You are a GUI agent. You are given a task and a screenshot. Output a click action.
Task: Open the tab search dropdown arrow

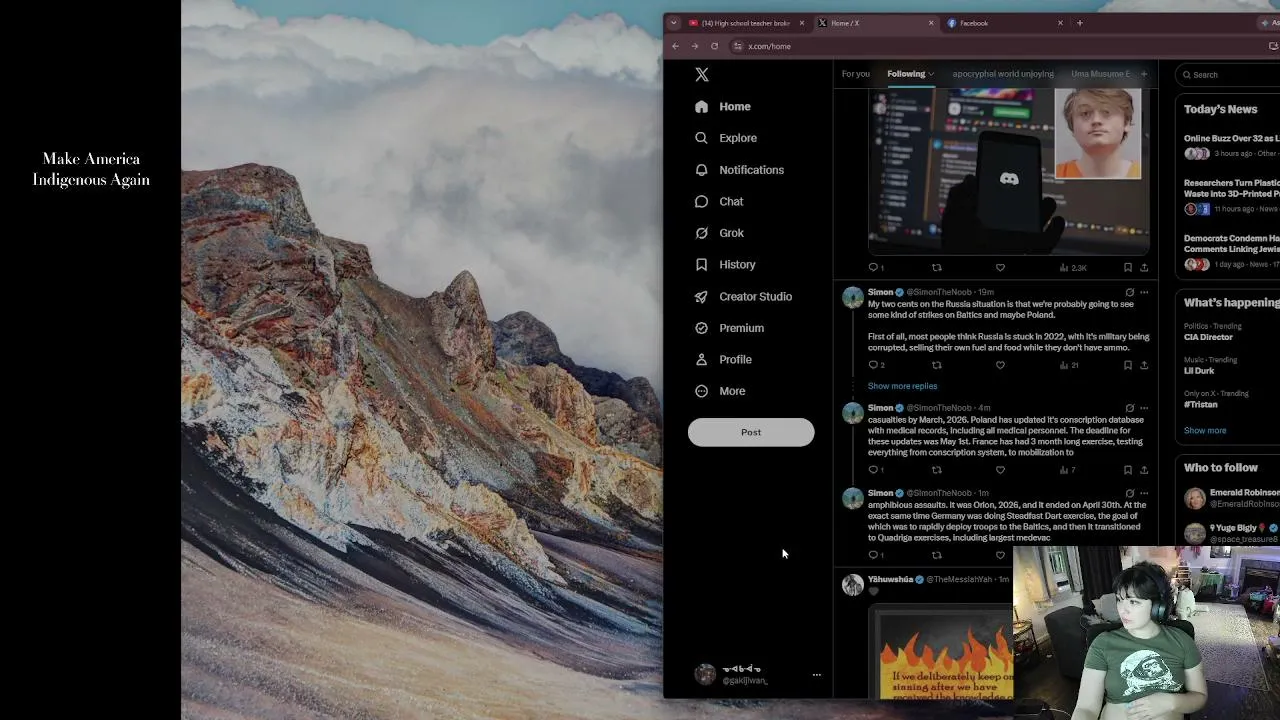pos(674,23)
